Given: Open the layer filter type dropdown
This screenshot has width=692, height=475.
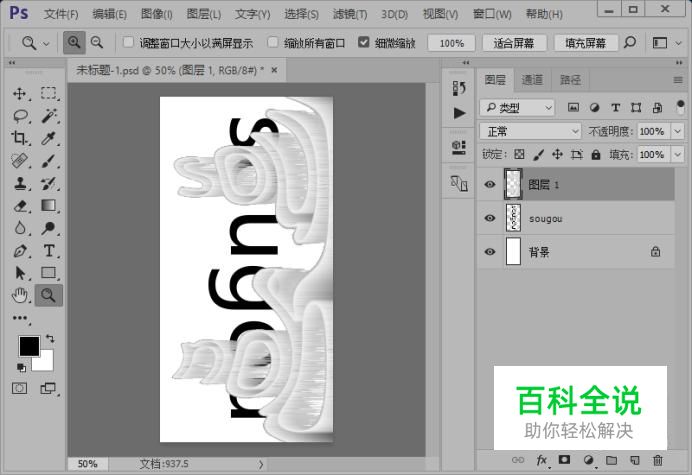Looking at the screenshot, I should click(517, 107).
